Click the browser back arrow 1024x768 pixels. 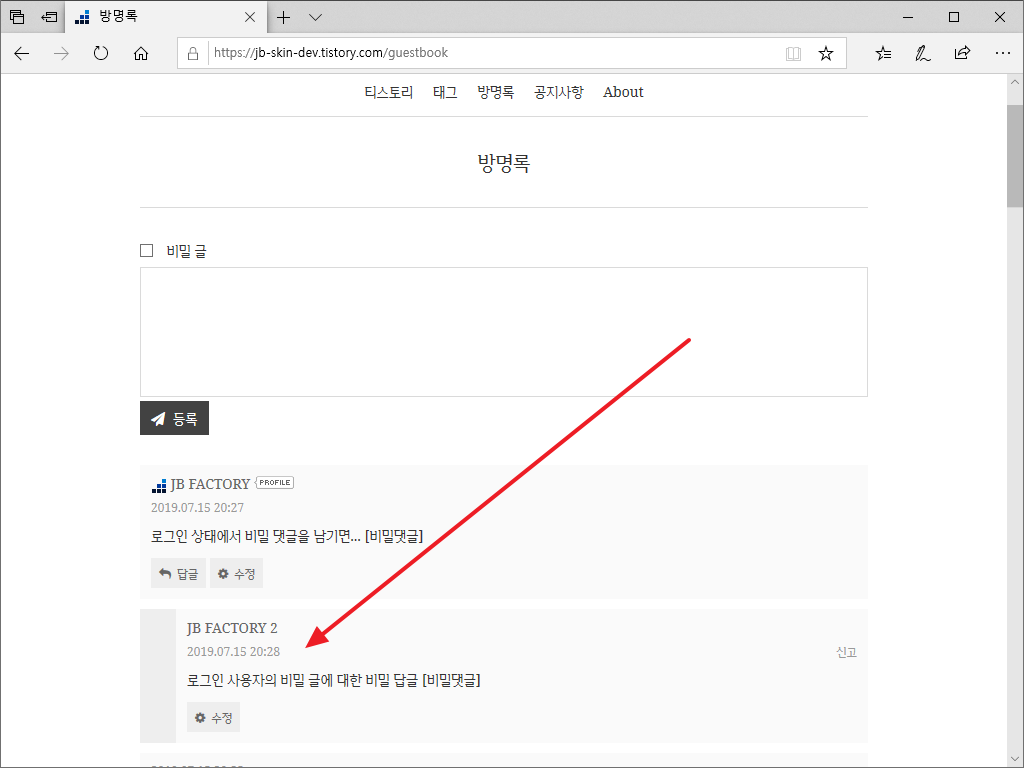click(22, 54)
